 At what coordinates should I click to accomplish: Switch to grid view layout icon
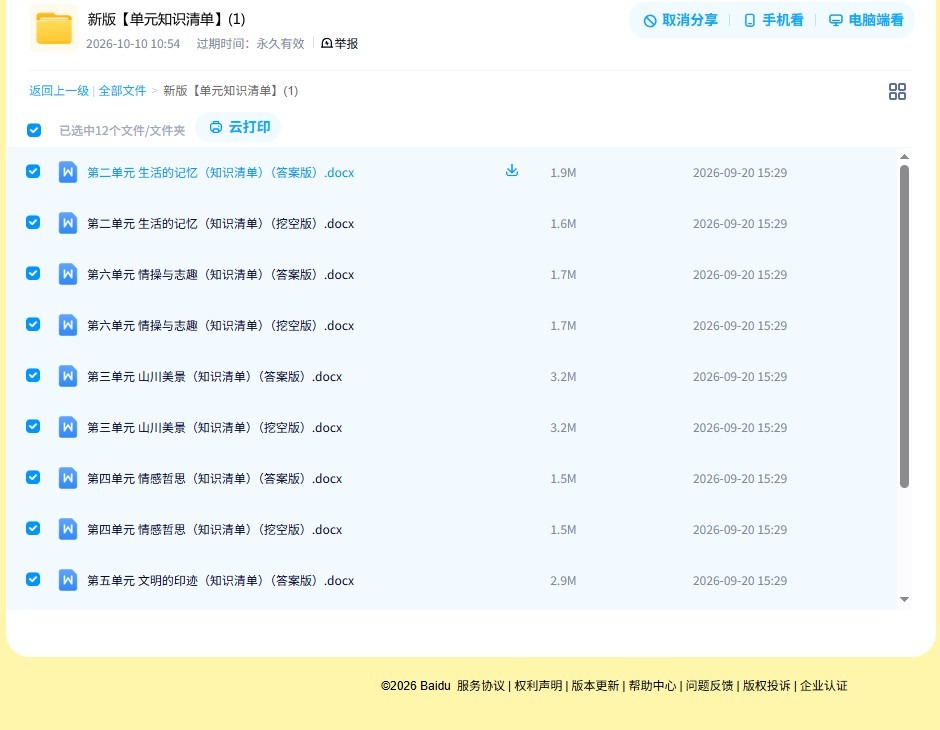pyautogui.click(x=897, y=91)
